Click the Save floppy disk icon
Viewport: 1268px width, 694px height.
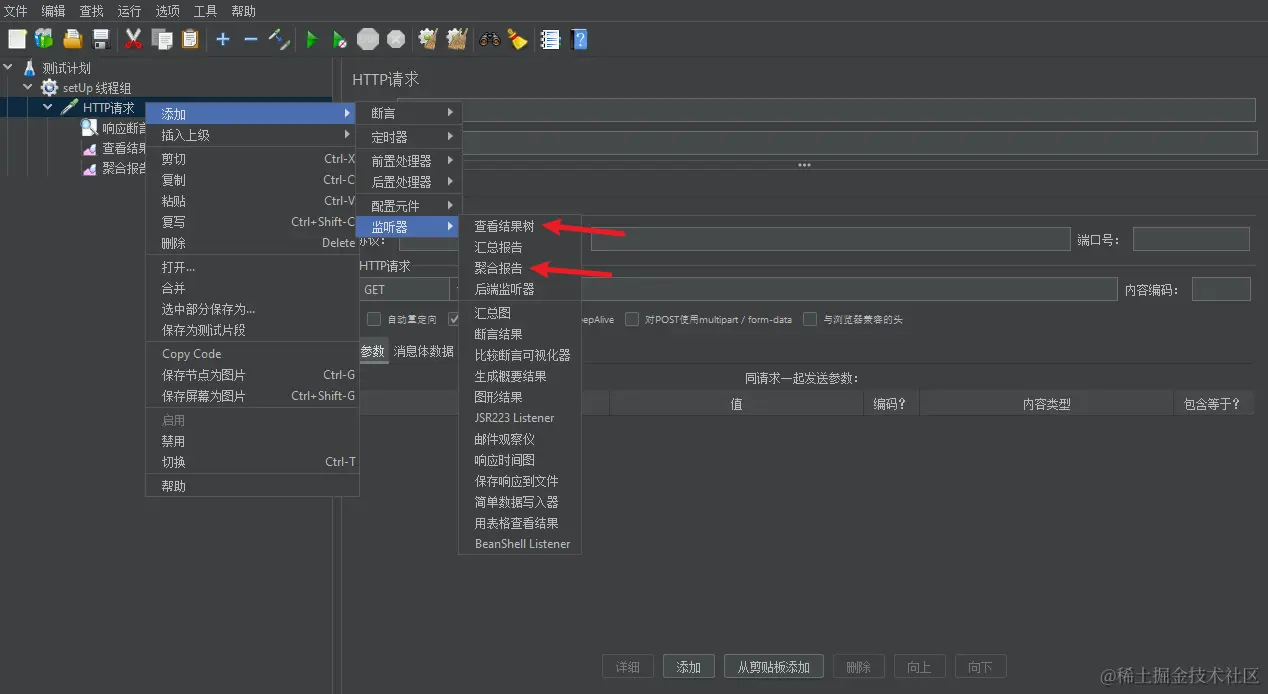tap(100, 39)
